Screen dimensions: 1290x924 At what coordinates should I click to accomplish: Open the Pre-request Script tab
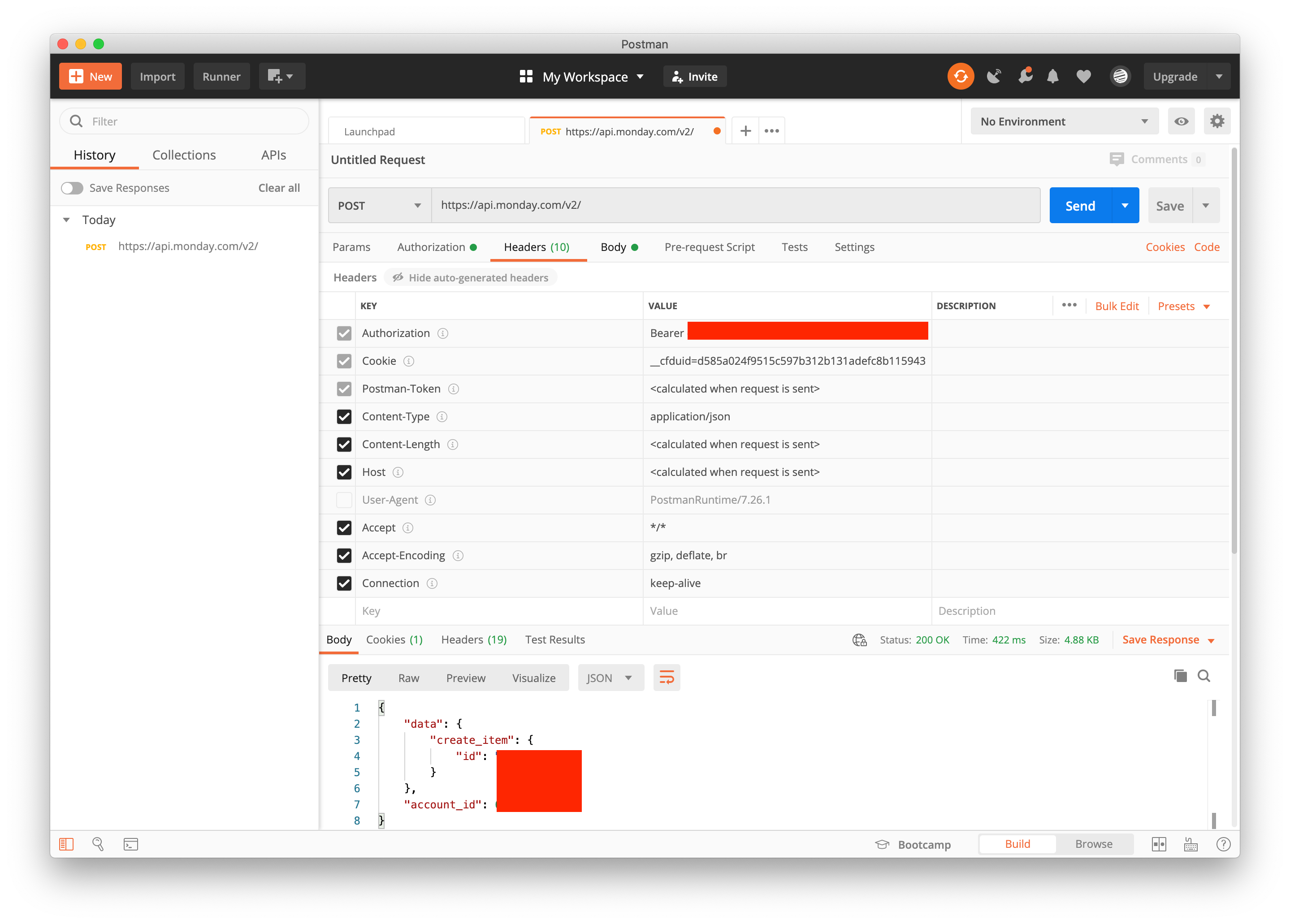point(709,247)
